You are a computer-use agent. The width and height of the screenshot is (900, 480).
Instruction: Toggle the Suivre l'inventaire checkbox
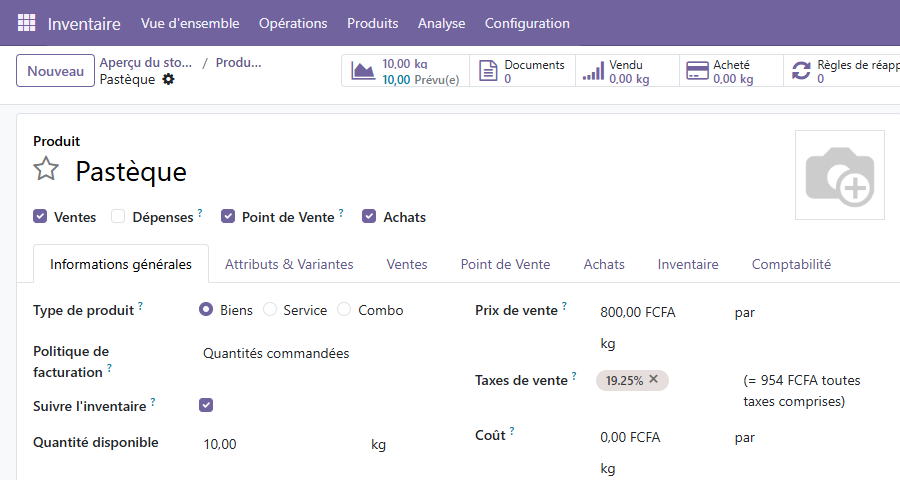pyautogui.click(x=206, y=405)
